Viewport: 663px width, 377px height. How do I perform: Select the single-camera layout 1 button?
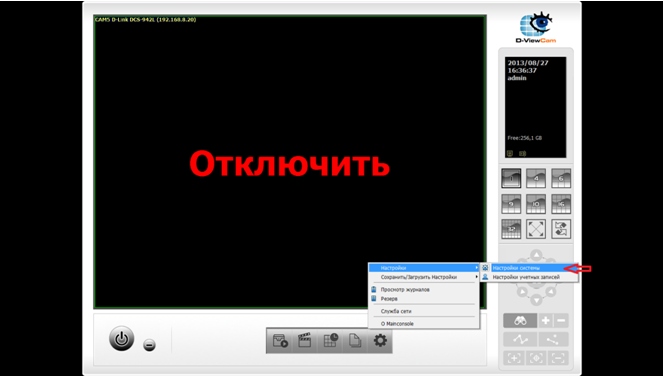click(511, 178)
